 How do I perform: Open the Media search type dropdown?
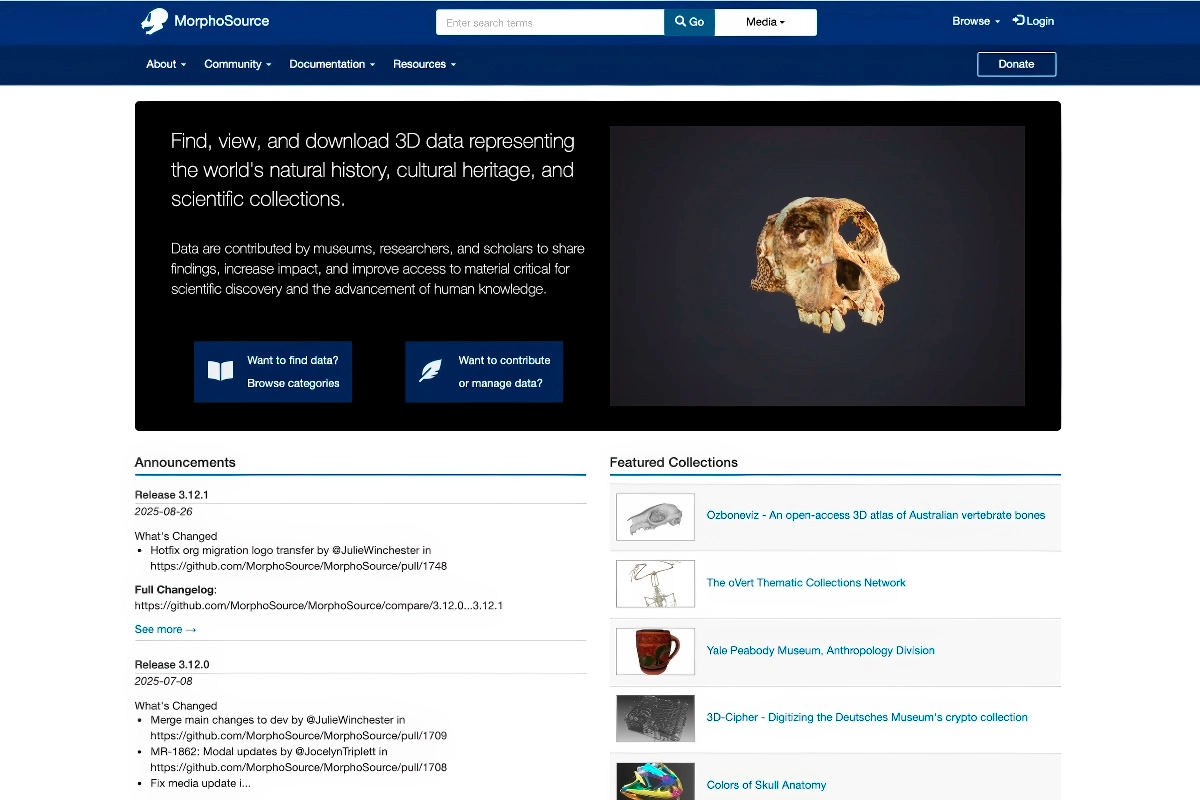point(766,22)
